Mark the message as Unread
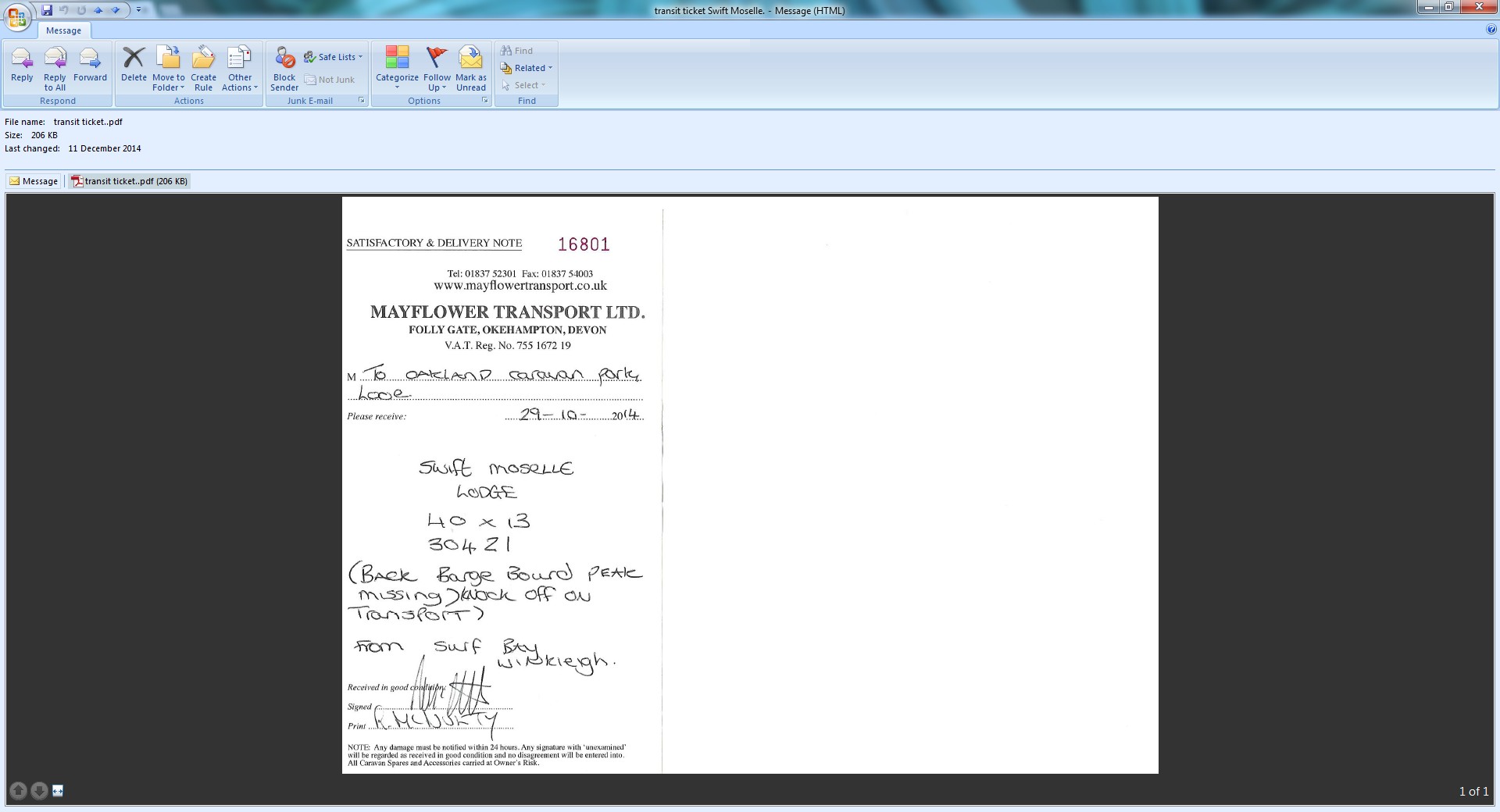Screen dimensions: 1500x812 pyautogui.click(x=471, y=69)
